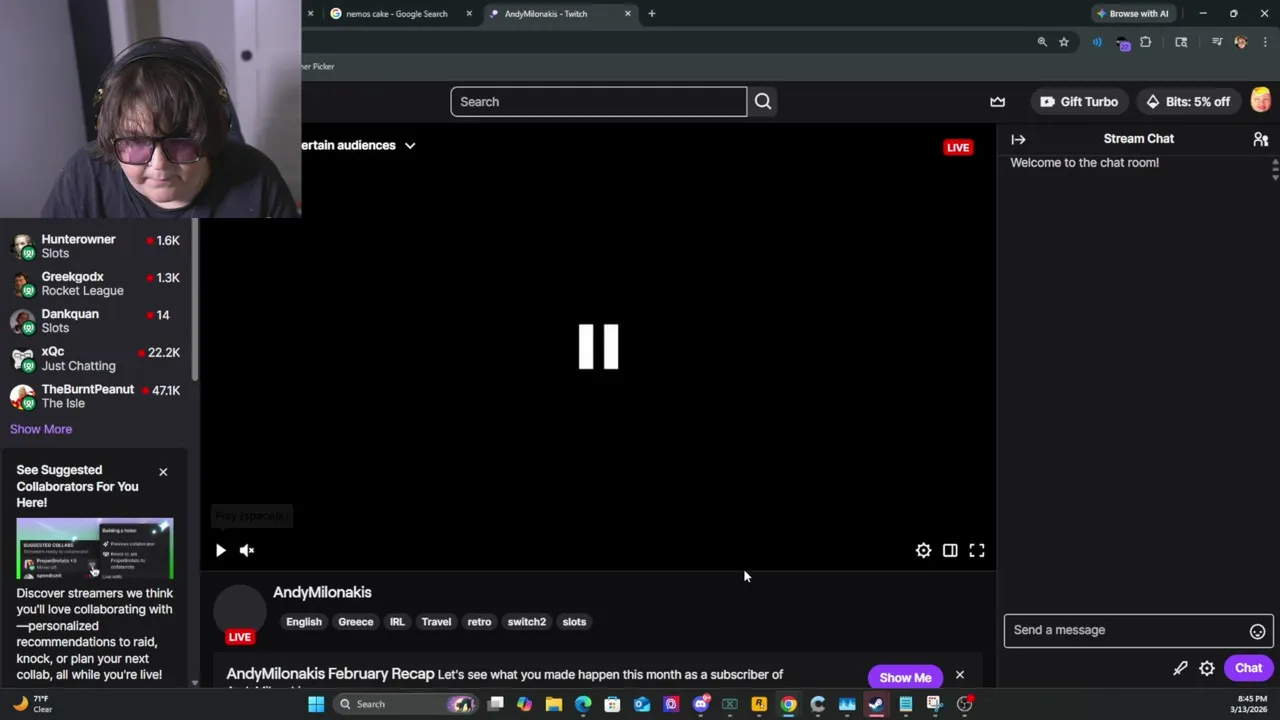Select the switch2 tag

[527, 622]
